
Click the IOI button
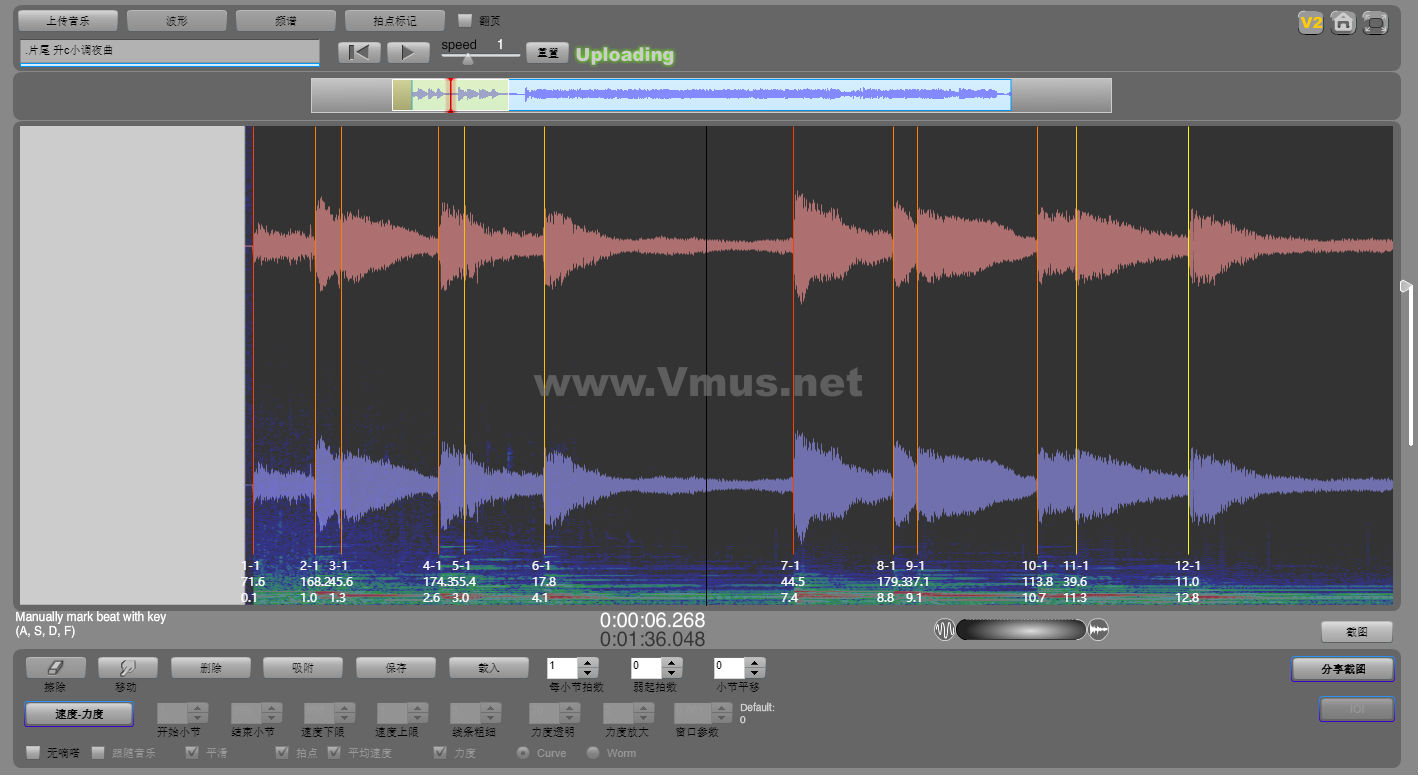click(x=1357, y=709)
